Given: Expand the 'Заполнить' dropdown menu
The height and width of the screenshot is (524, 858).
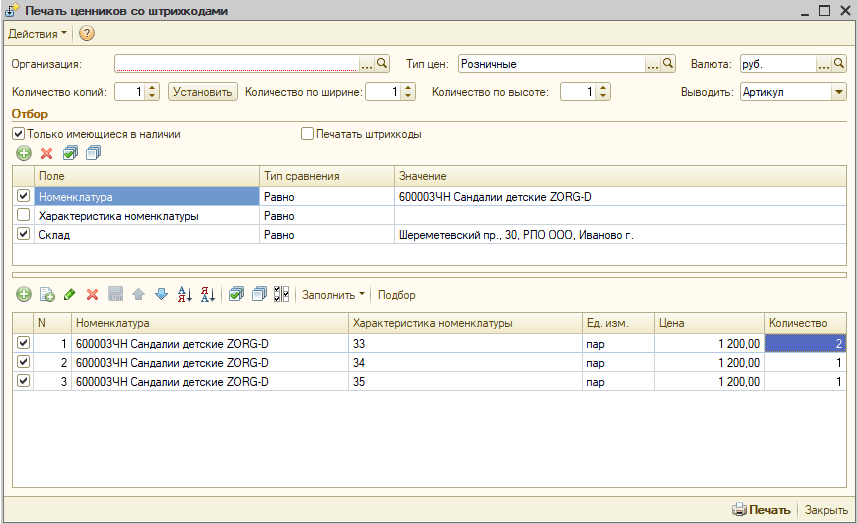Looking at the screenshot, I should click(333, 295).
